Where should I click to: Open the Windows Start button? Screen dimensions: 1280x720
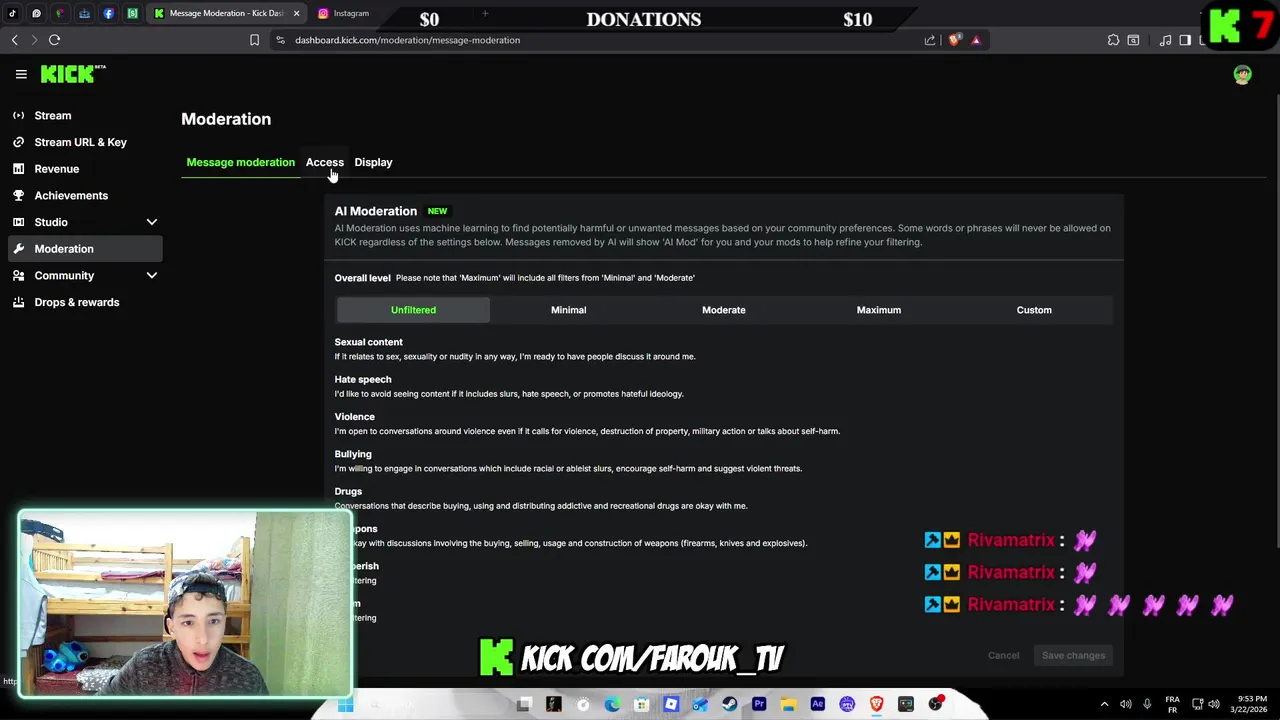[x=345, y=705]
